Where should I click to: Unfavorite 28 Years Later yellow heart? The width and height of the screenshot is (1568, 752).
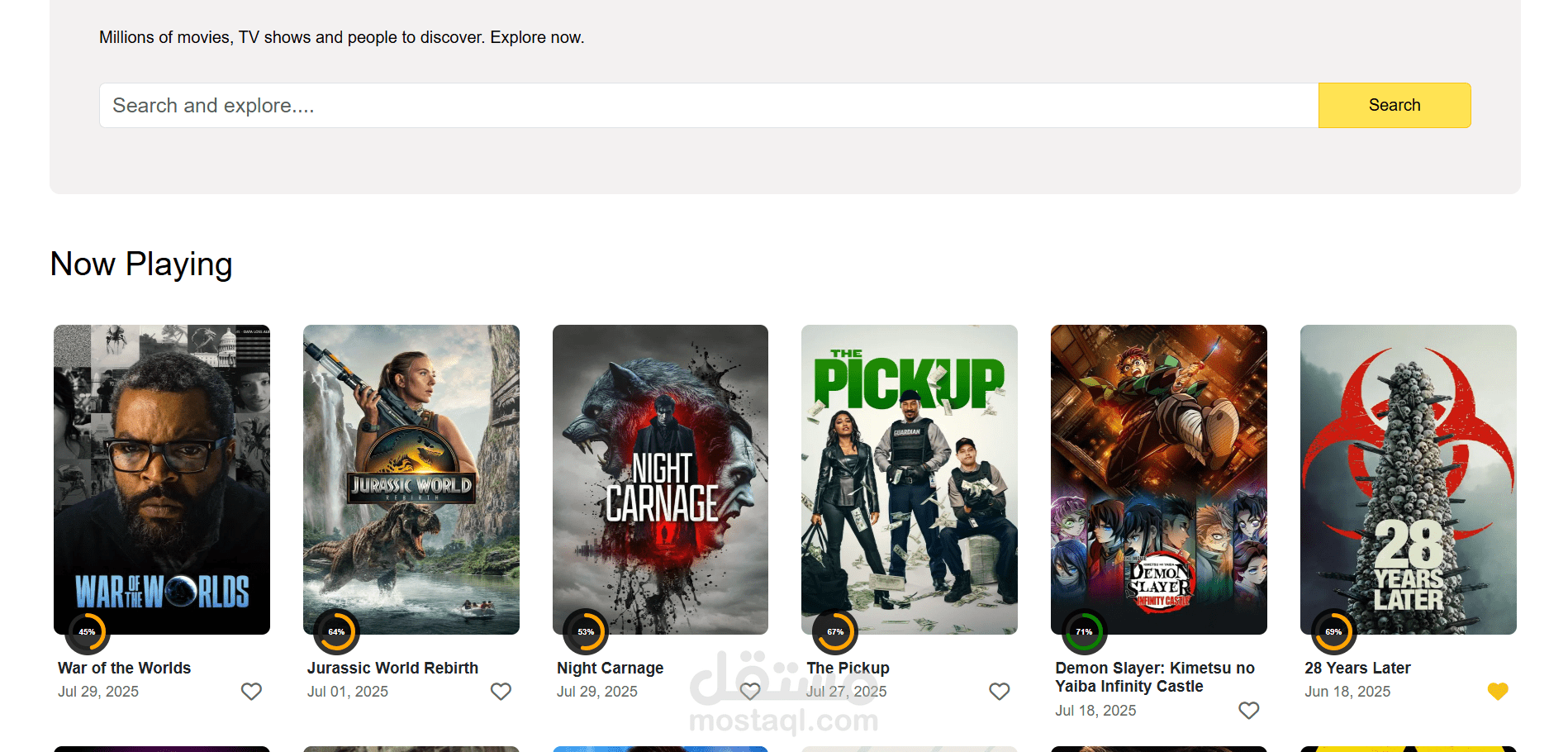point(1498,691)
